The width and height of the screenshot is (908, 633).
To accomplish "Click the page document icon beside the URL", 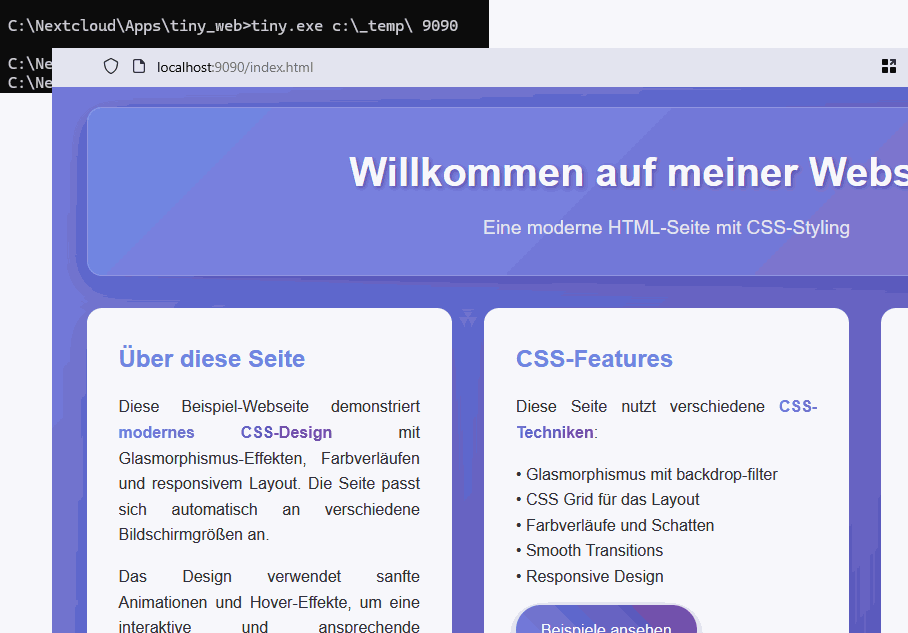I will click(x=139, y=67).
